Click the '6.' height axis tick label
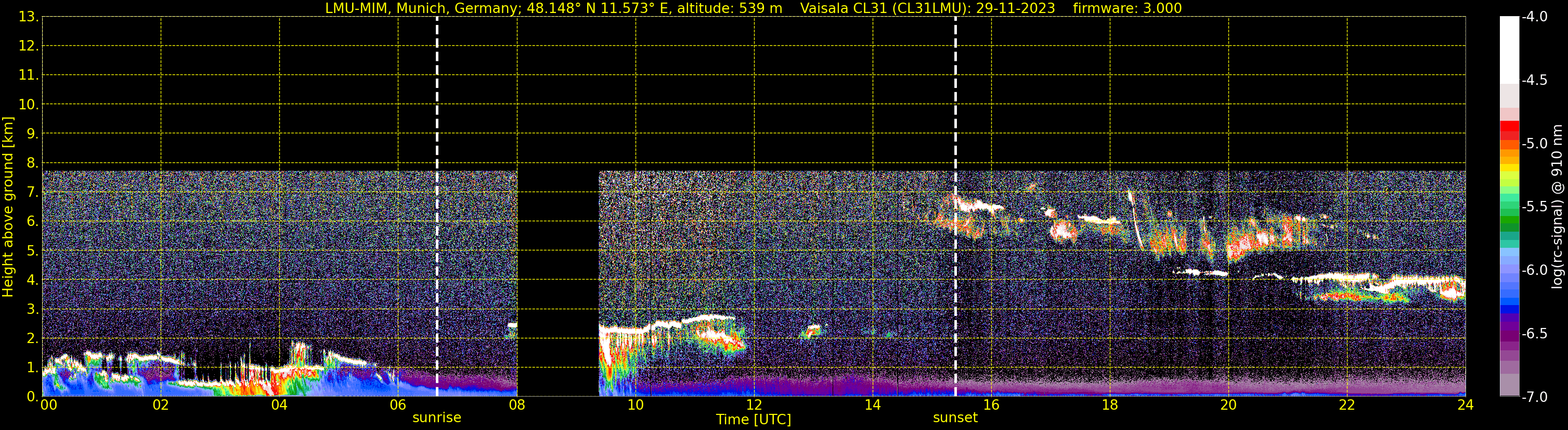1568x430 pixels. pos(32,221)
